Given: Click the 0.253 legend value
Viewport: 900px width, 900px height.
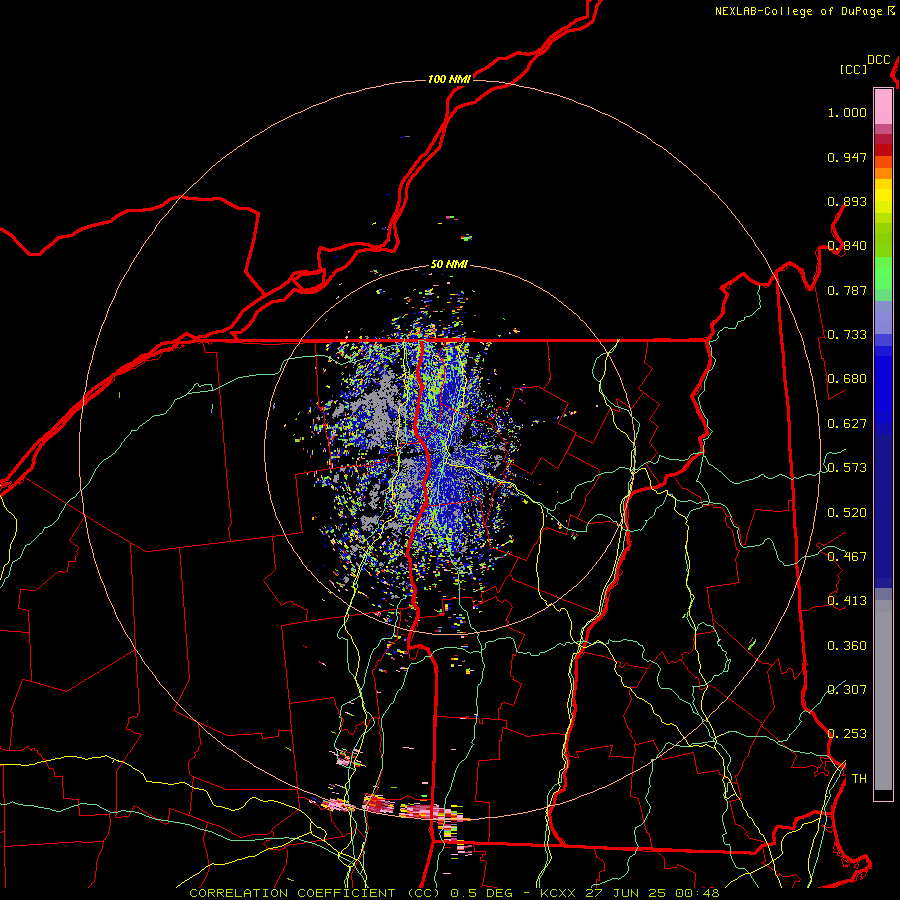Looking at the screenshot, I should point(847,734).
